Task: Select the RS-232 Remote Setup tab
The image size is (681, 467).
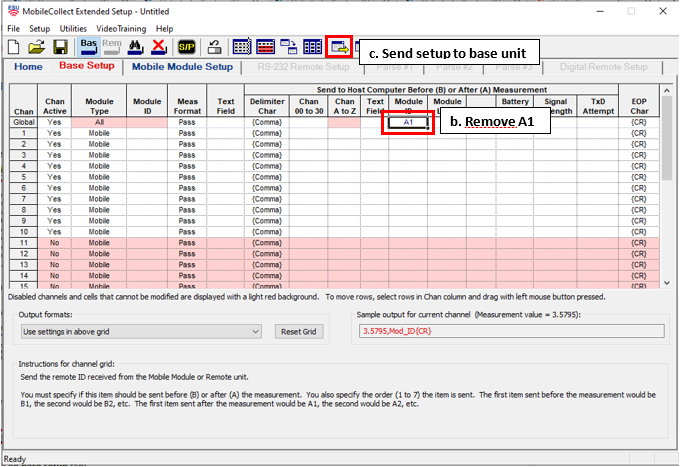Action: (303, 67)
